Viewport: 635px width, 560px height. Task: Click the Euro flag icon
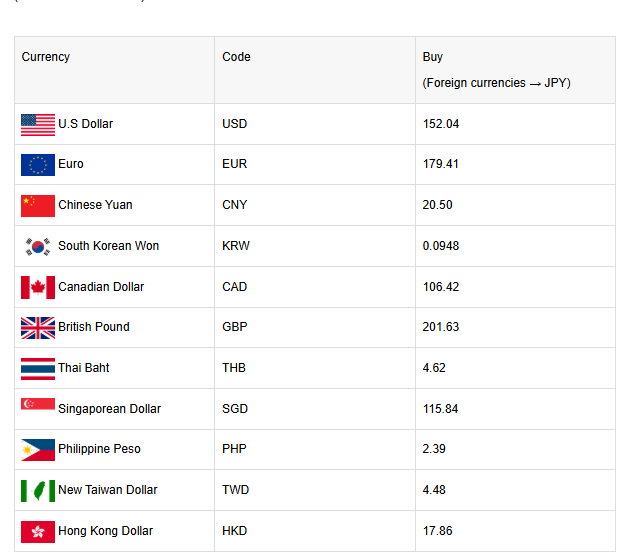click(x=38, y=165)
